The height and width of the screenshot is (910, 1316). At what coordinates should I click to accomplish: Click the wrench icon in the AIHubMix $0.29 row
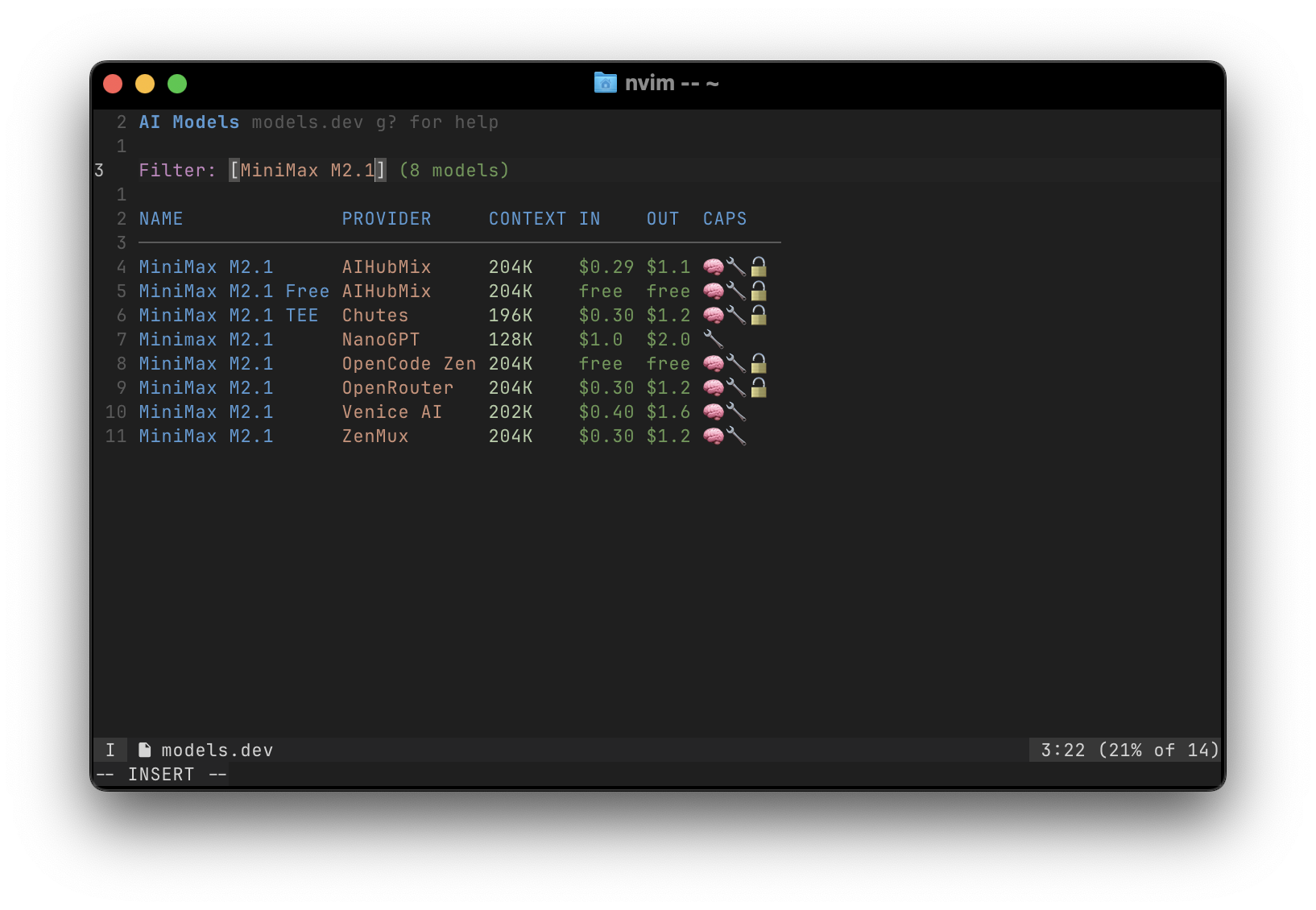click(x=736, y=267)
